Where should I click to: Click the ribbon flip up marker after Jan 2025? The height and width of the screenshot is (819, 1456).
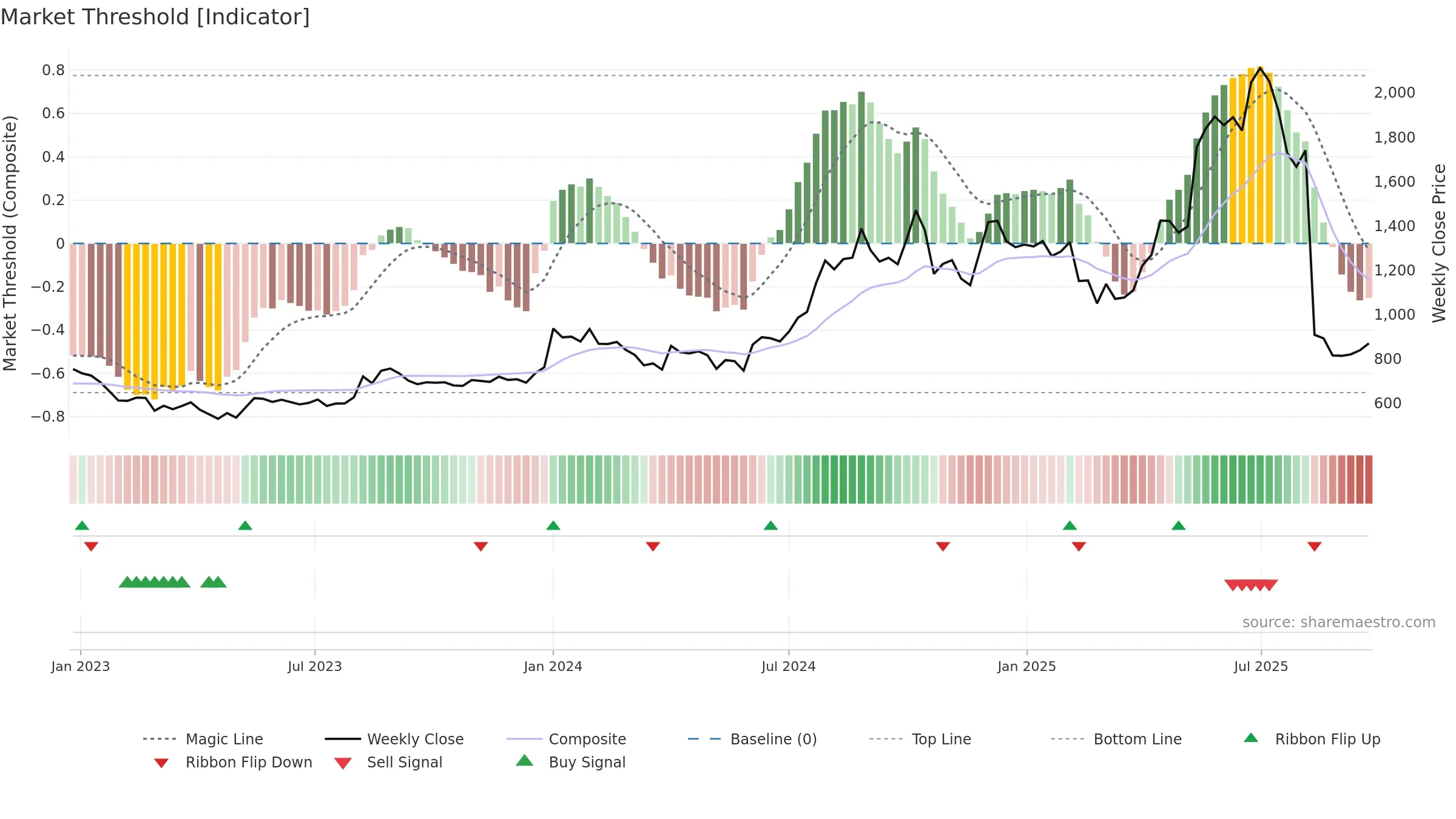(1070, 525)
